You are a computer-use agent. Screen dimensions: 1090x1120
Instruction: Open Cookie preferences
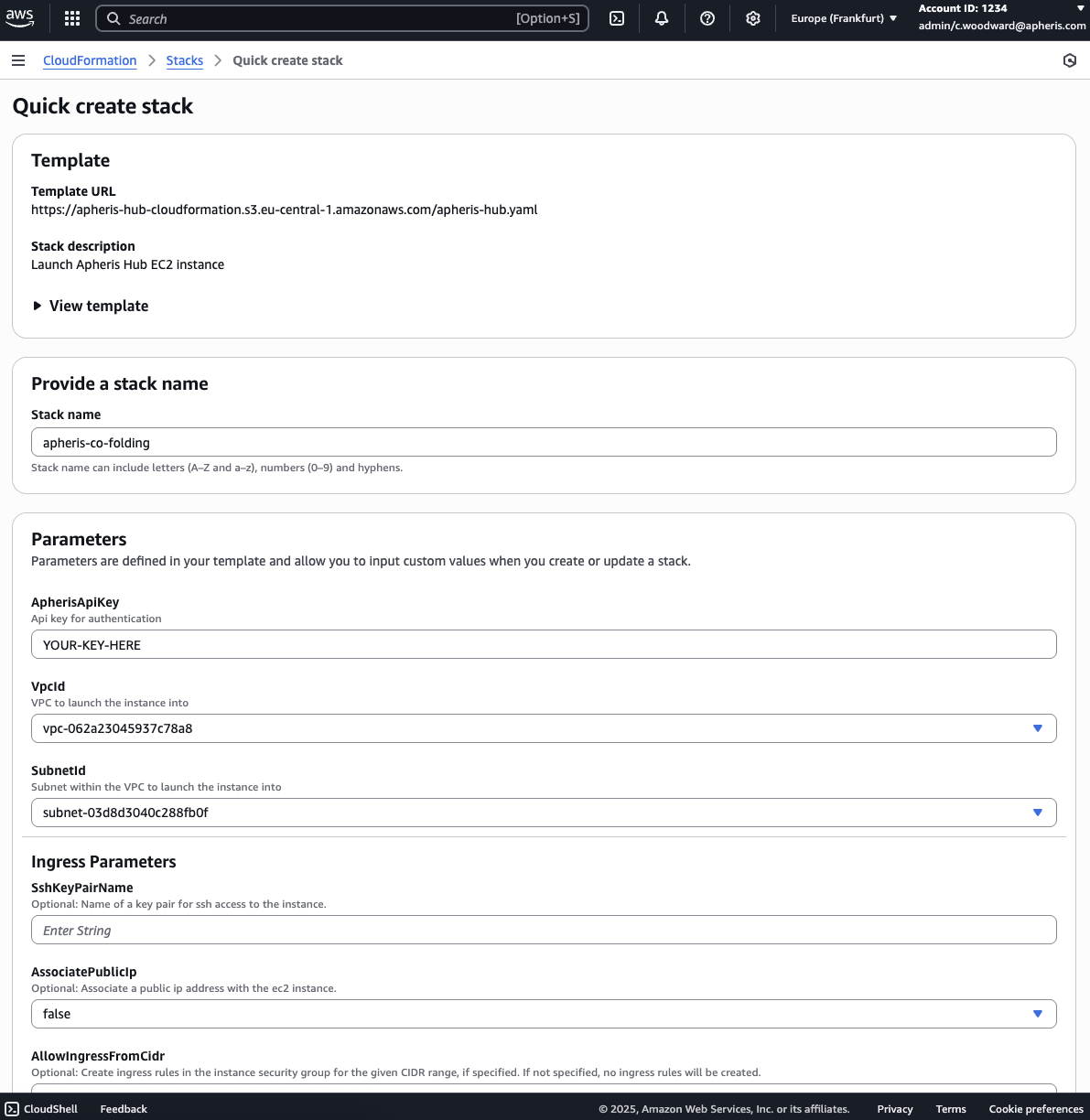click(x=1036, y=1109)
